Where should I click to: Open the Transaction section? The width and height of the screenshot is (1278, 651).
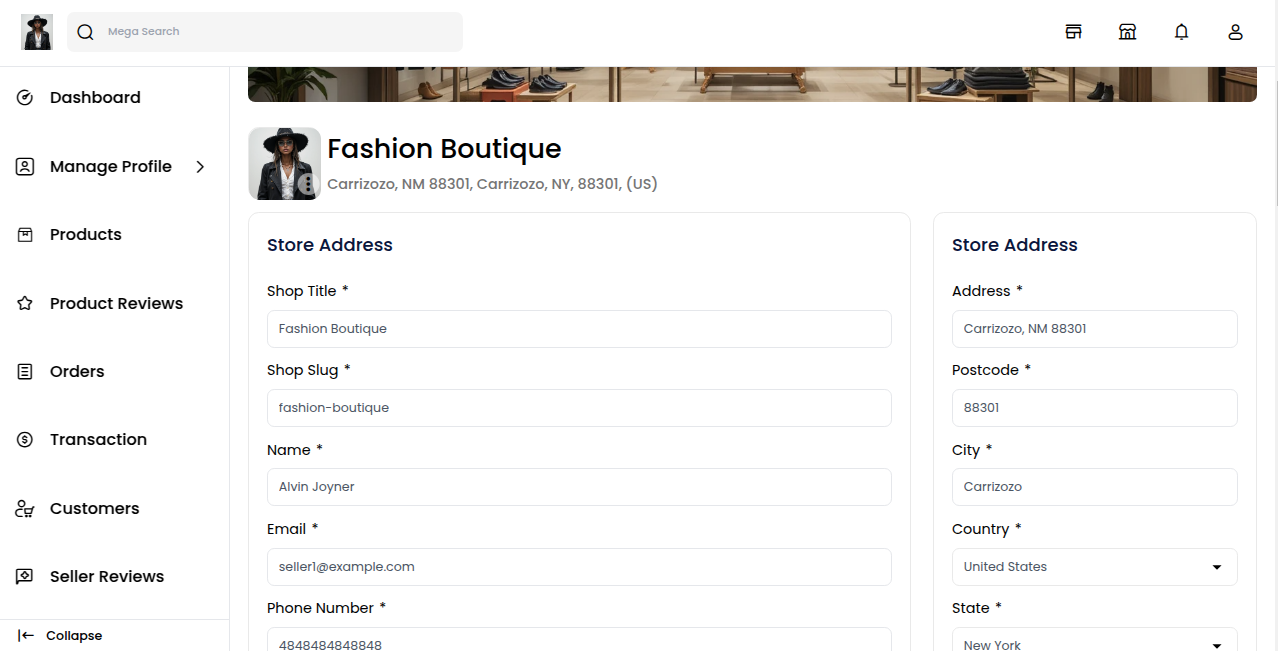pos(97,439)
